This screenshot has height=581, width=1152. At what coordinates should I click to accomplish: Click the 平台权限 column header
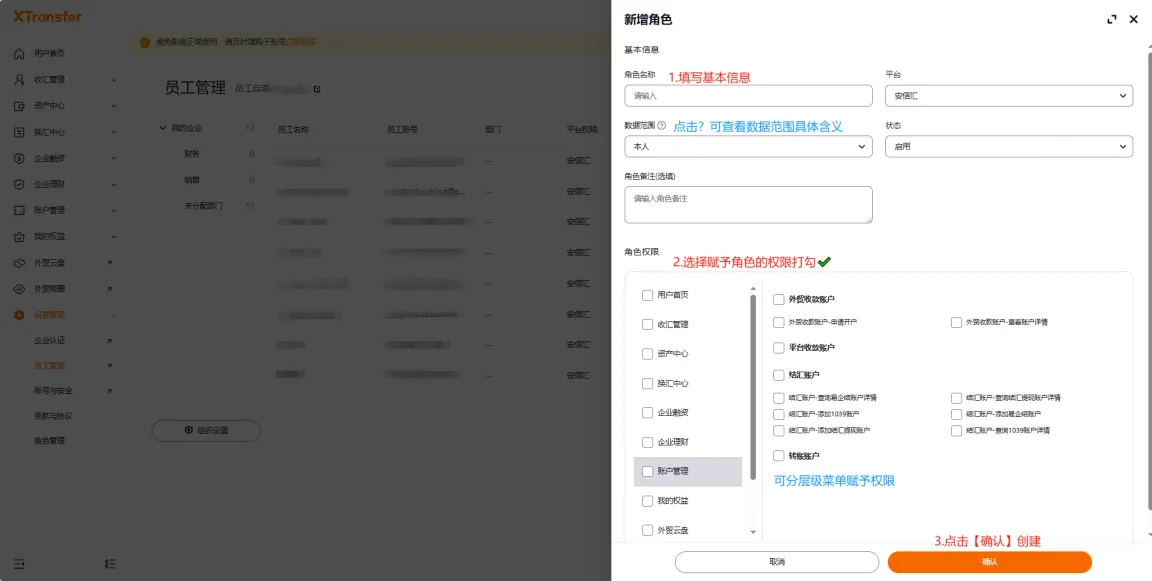tap(582, 129)
